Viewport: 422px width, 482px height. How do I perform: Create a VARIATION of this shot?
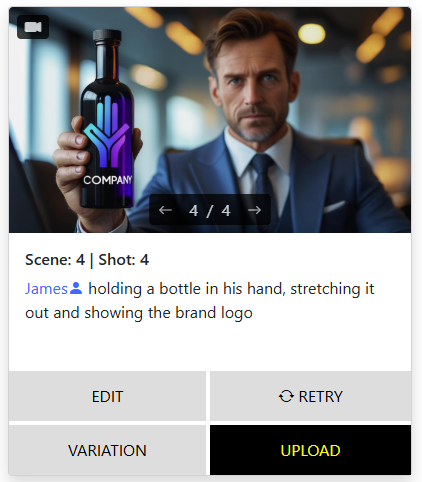pyautogui.click(x=107, y=450)
